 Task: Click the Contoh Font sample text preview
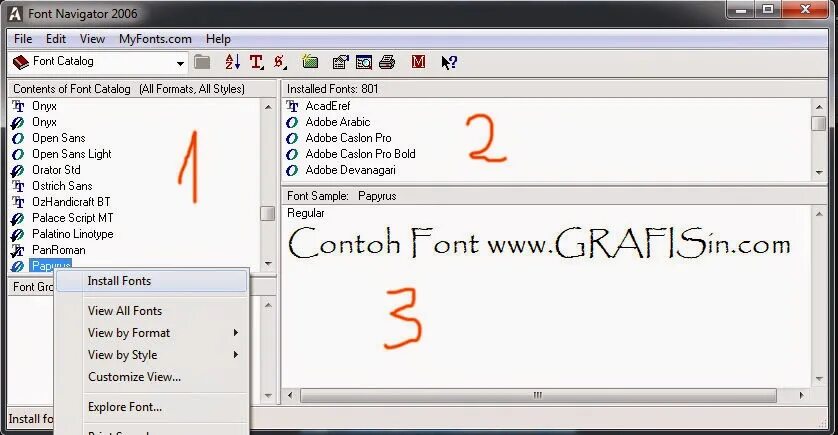click(539, 243)
